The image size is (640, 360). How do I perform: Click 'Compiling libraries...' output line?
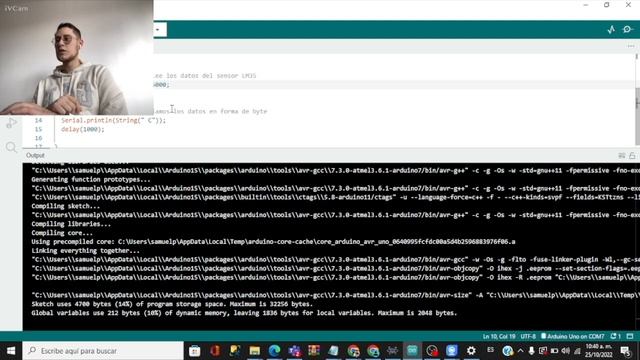click(x=71, y=224)
